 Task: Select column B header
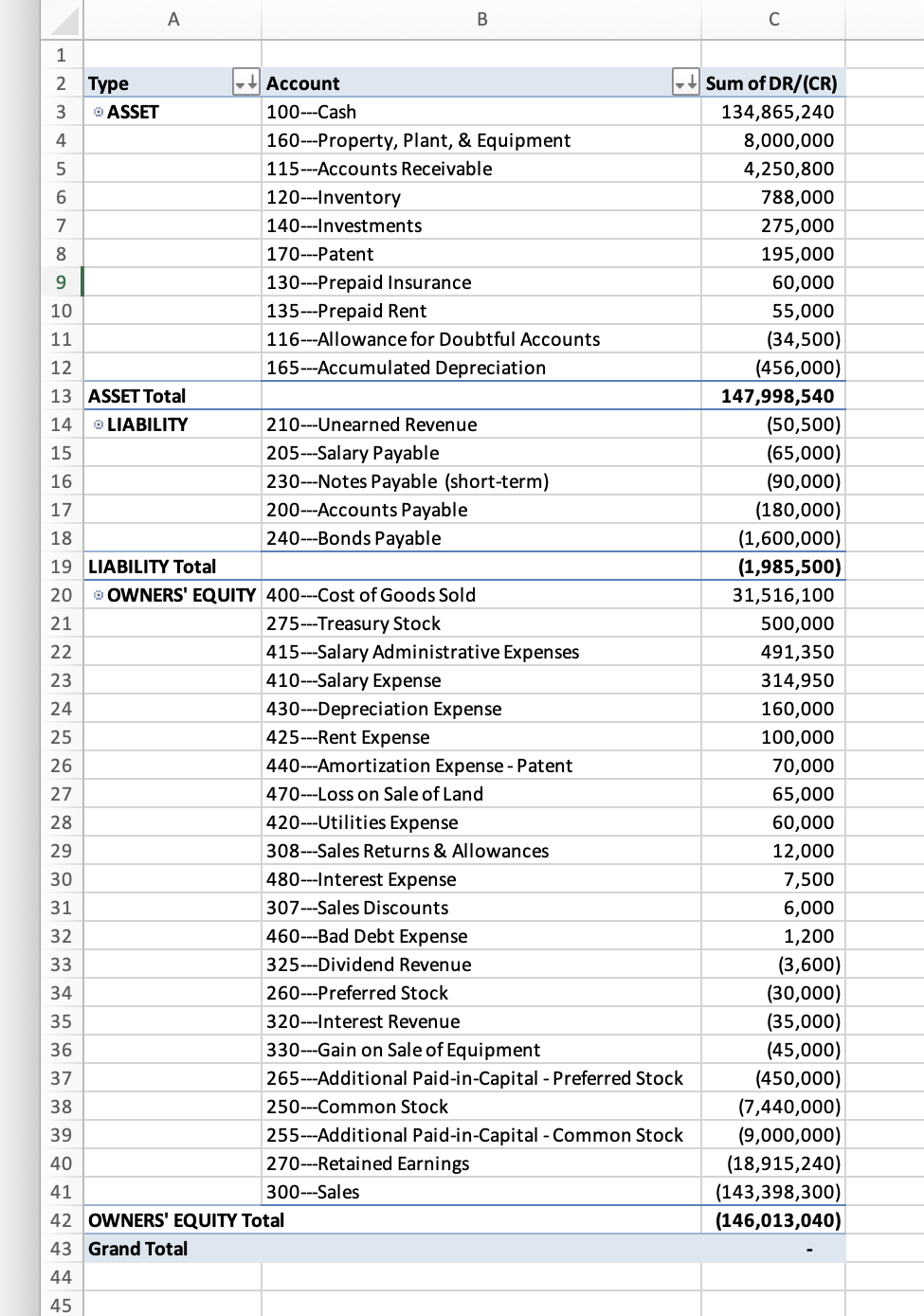tap(480, 19)
